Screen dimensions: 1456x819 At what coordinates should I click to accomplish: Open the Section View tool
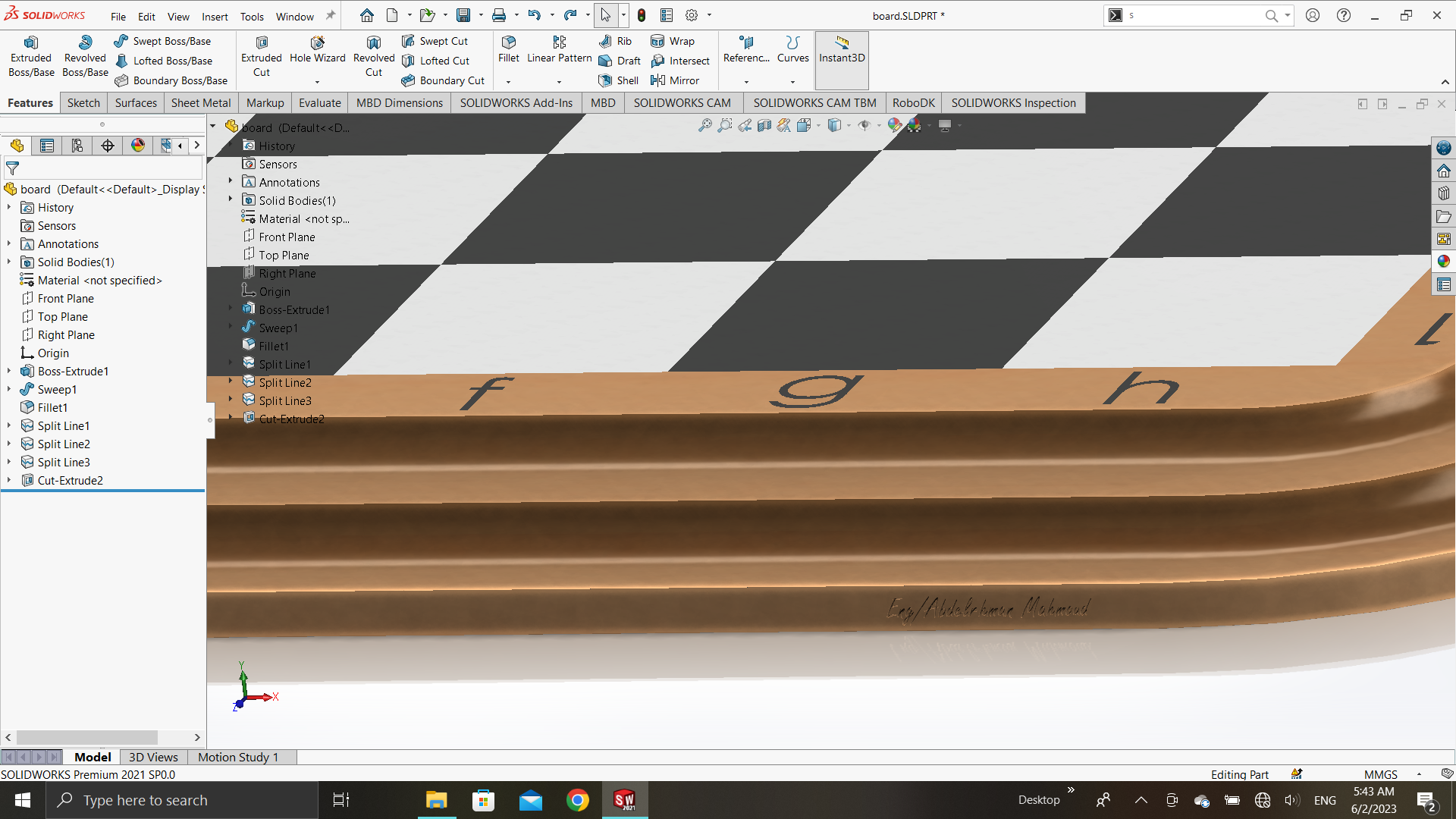[x=764, y=125]
